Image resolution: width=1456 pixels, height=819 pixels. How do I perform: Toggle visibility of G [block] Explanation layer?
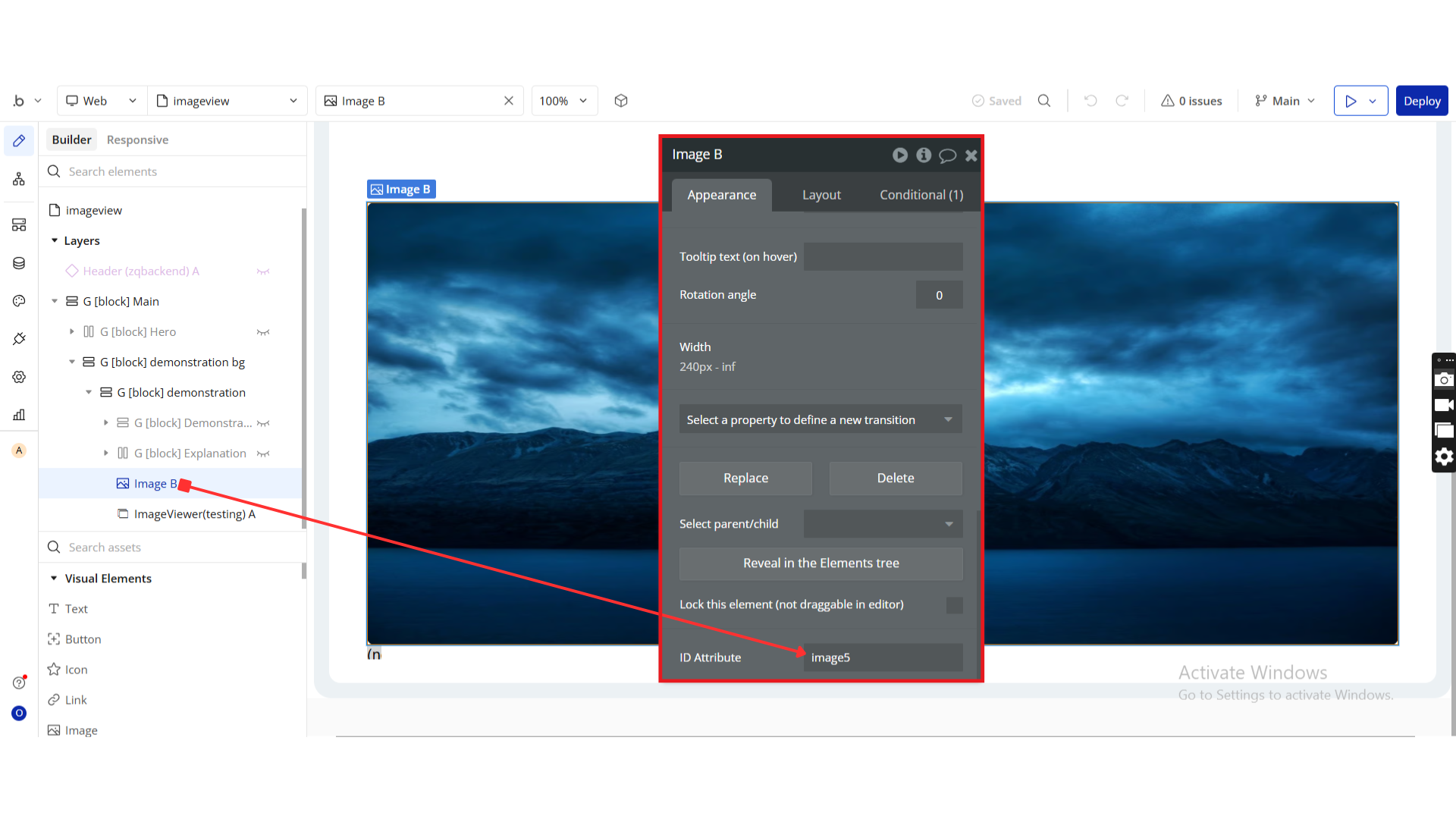[263, 453]
